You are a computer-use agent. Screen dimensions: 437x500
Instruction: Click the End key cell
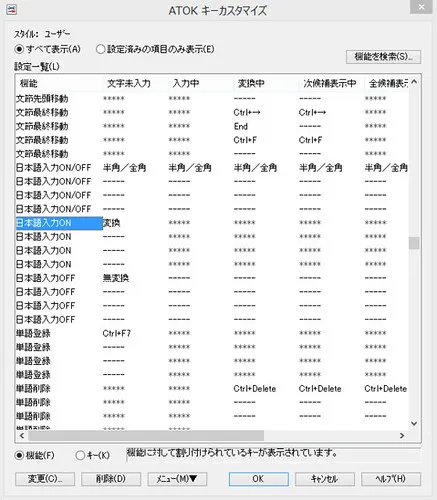pos(241,126)
